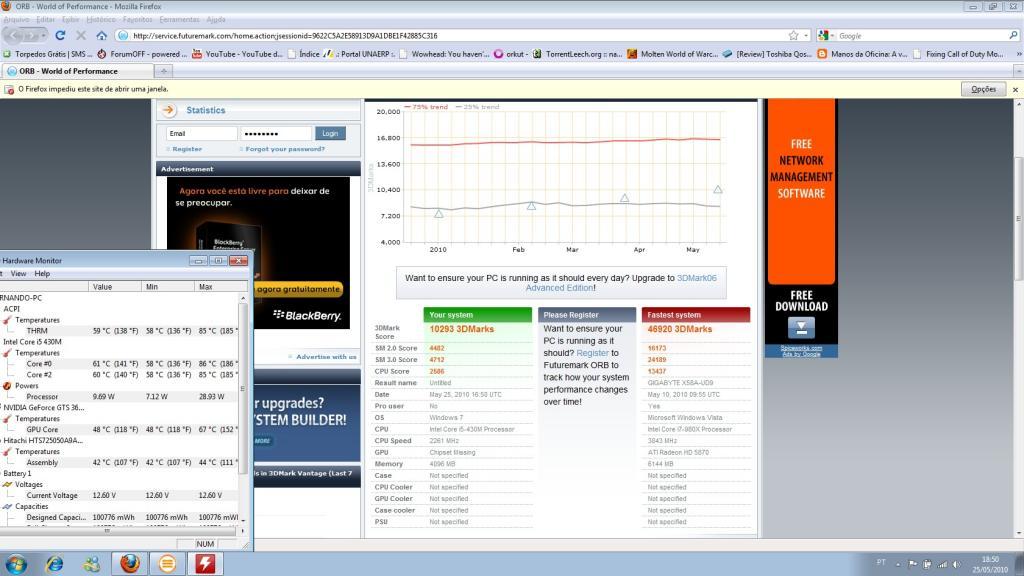Open Molten World of Warcraft bookmark
This screenshot has height=576, width=1024.
click(673, 54)
